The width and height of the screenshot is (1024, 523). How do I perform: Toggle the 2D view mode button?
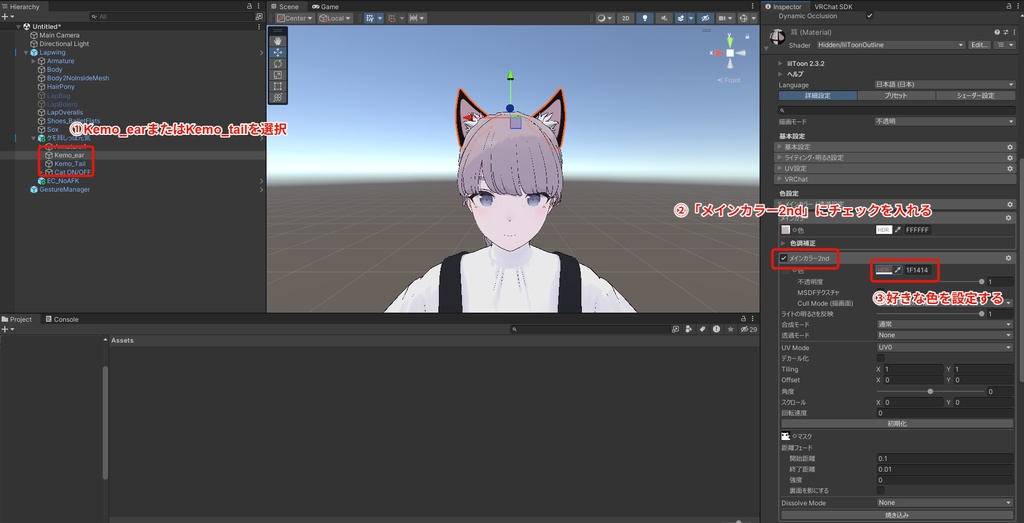tap(626, 18)
